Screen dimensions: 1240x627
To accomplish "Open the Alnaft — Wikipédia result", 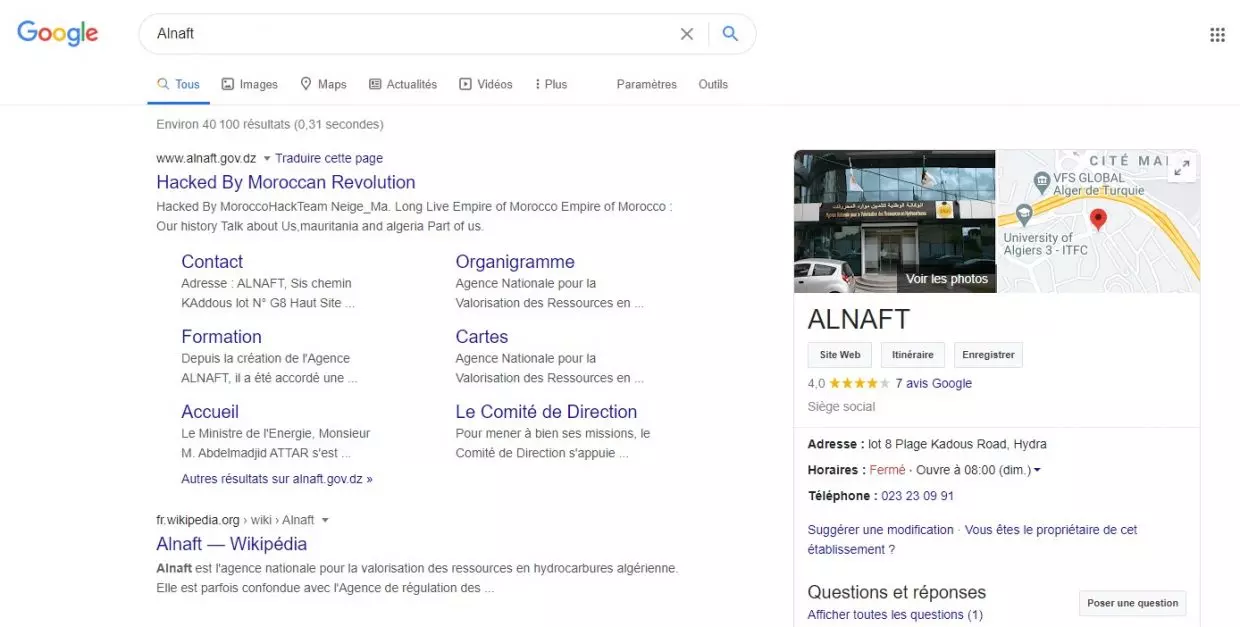I will point(231,544).
